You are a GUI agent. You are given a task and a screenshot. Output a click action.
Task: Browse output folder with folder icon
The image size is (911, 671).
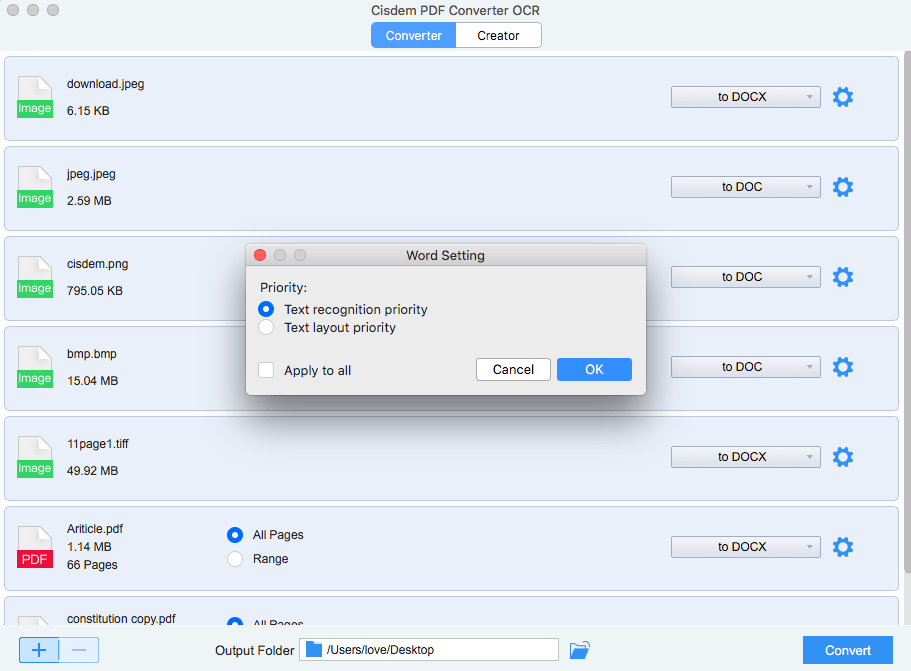579,650
